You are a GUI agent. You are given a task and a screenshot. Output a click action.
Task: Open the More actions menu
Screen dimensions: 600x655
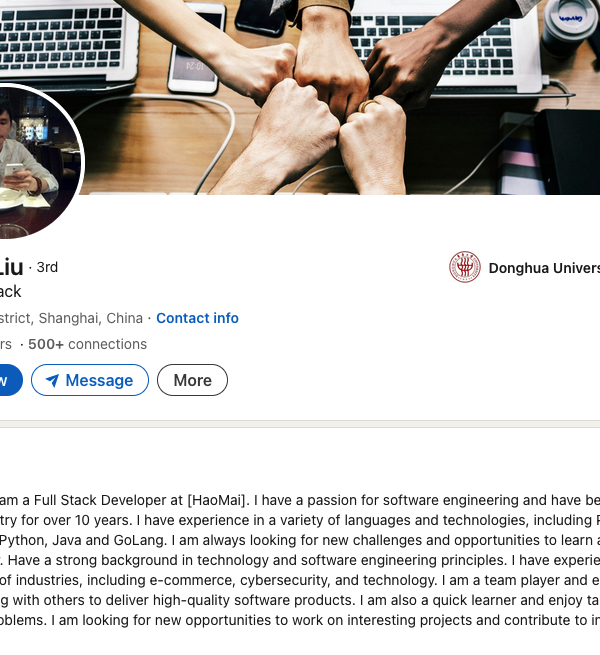pos(192,380)
